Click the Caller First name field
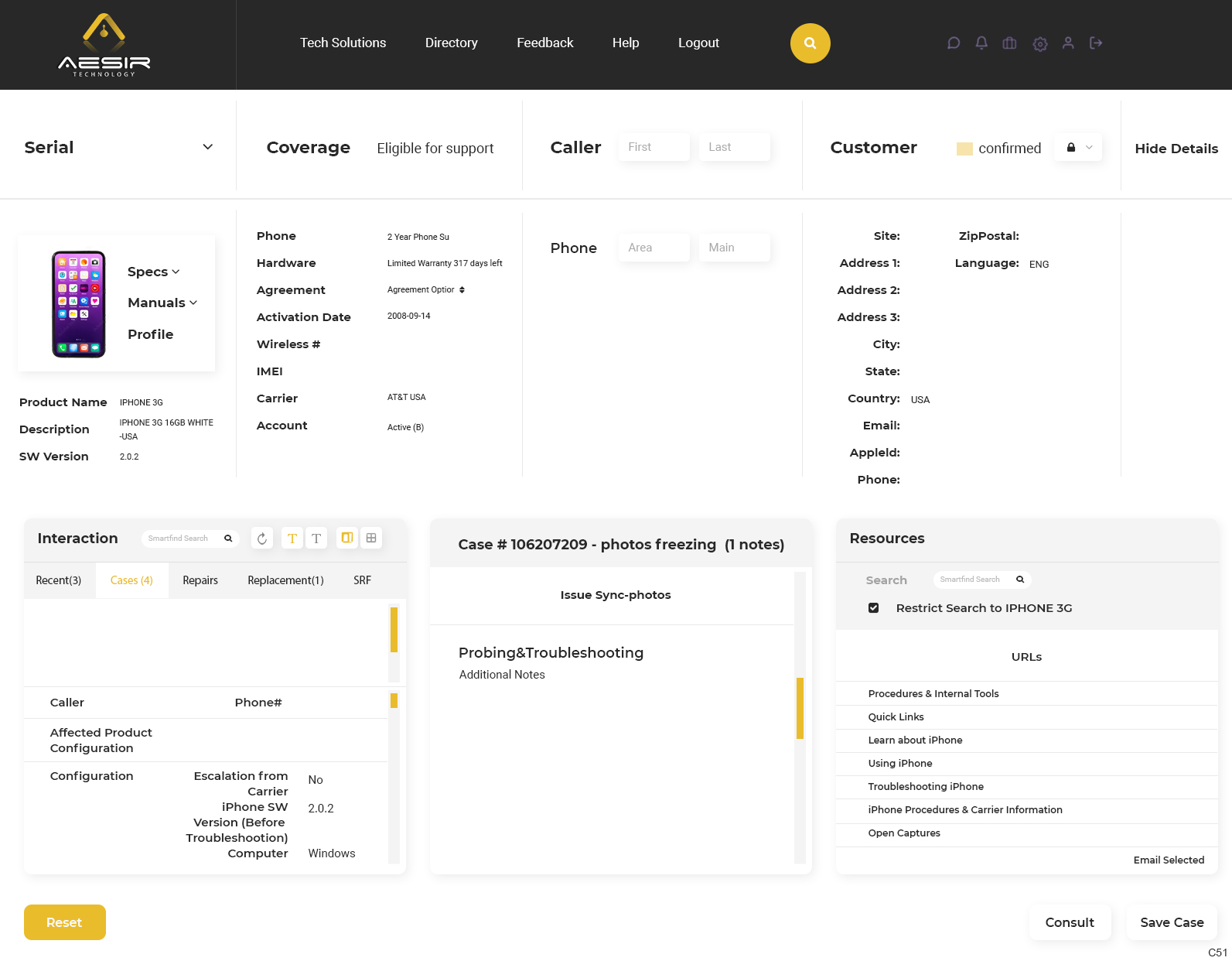Screen dimensions: 1232x961 [654, 147]
